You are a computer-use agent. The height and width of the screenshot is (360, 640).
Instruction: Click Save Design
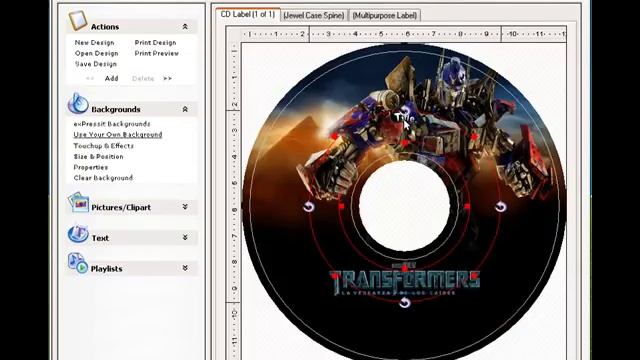click(96, 64)
